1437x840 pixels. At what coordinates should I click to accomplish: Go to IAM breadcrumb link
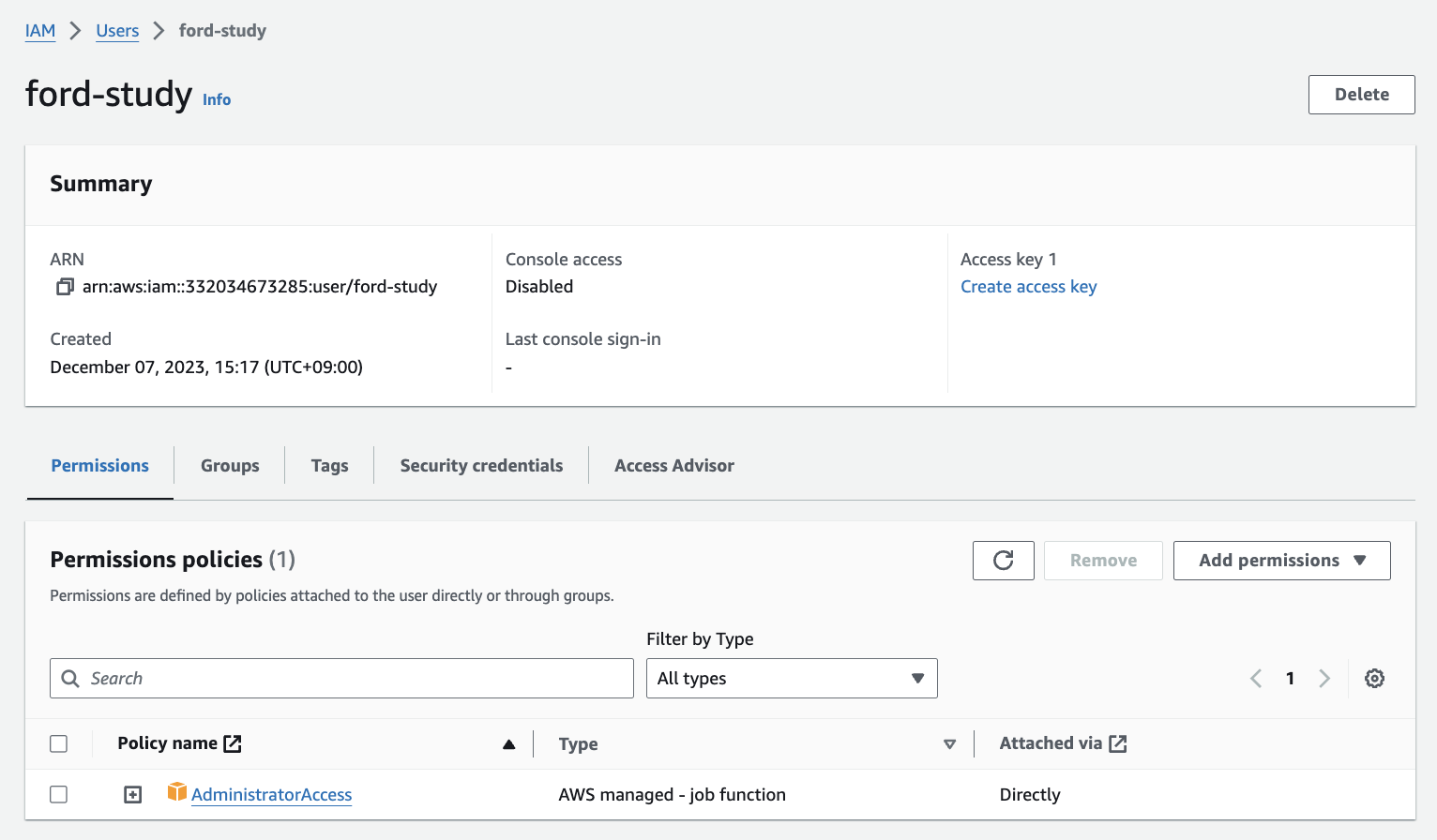[40, 31]
